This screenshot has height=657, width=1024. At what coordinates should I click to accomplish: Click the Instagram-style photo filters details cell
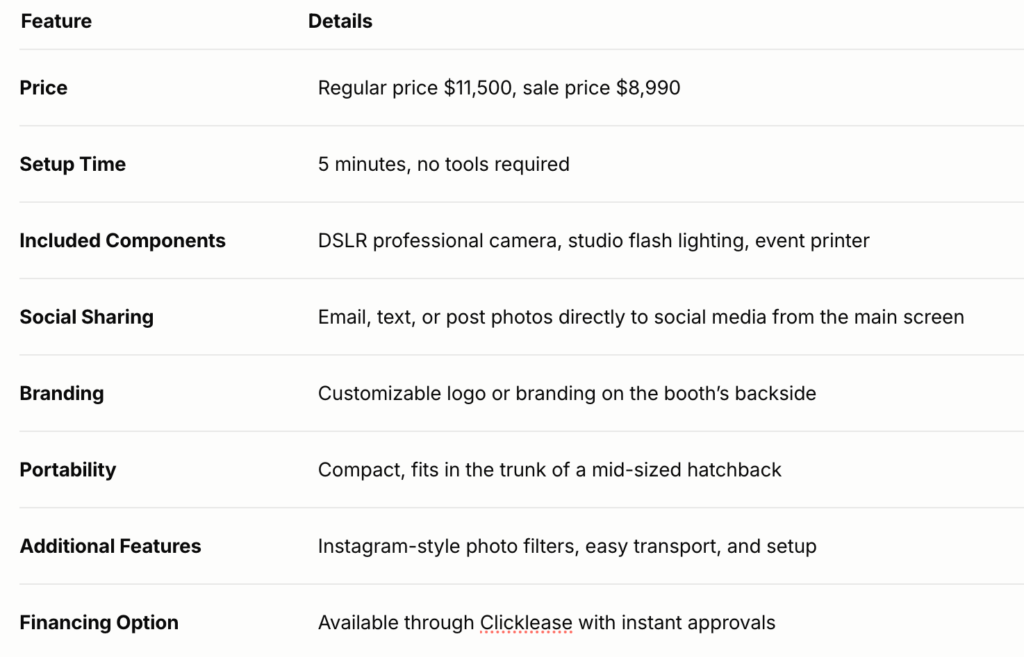click(x=567, y=546)
